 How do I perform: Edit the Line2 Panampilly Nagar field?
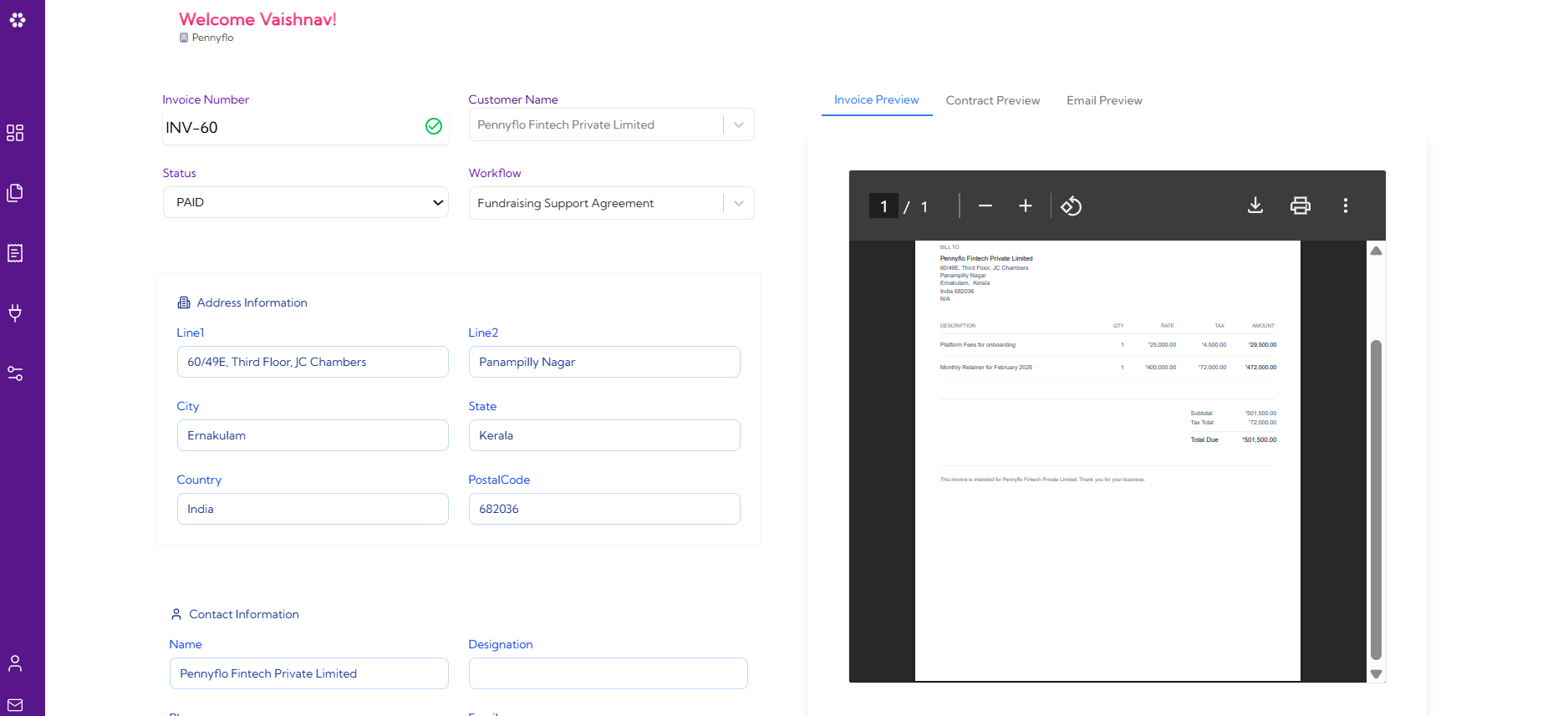(604, 362)
